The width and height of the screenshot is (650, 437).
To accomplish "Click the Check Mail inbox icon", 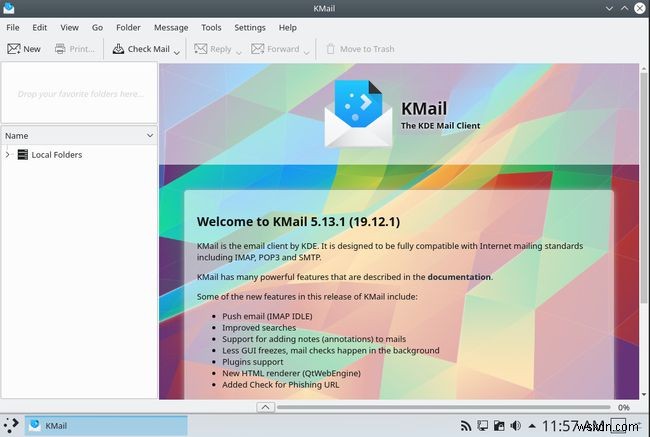I will [x=118, y=49].
